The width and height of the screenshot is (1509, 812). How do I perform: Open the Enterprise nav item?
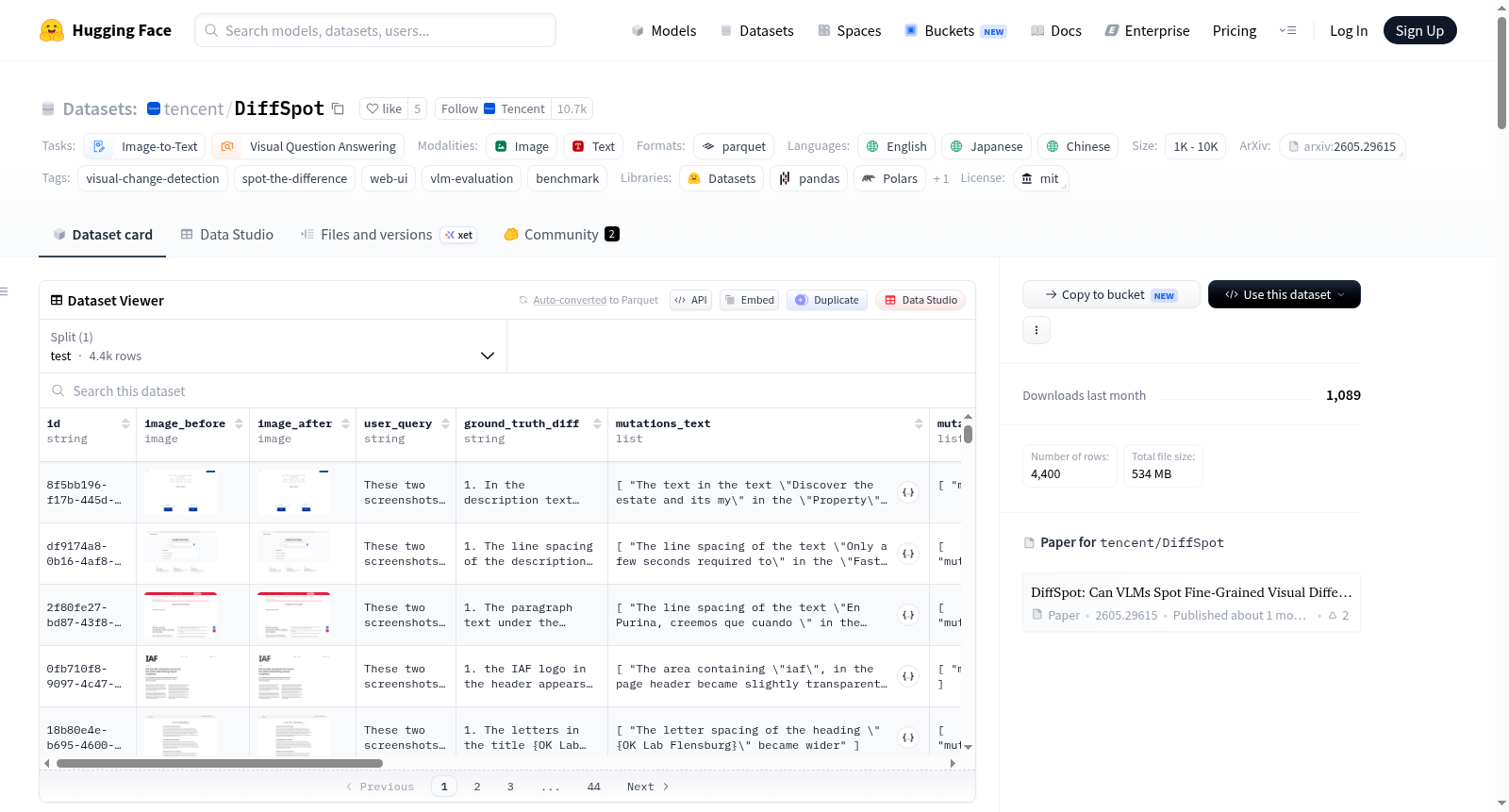pyautogui.click(x=1147, y=30)
